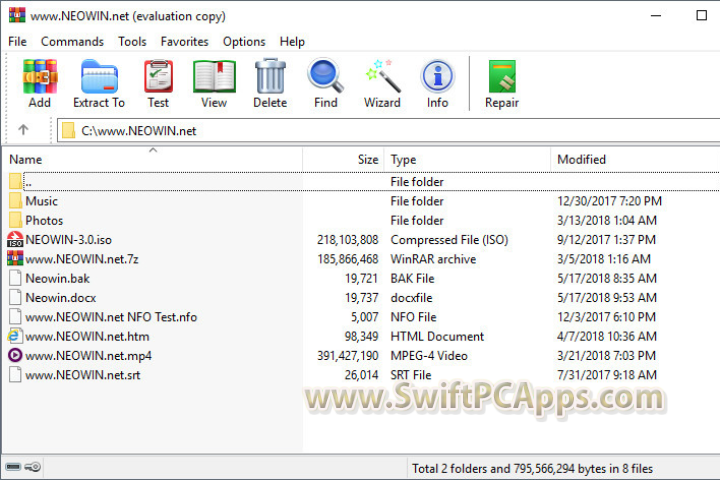Click size value 218,103,808

[x=348, y=240]
